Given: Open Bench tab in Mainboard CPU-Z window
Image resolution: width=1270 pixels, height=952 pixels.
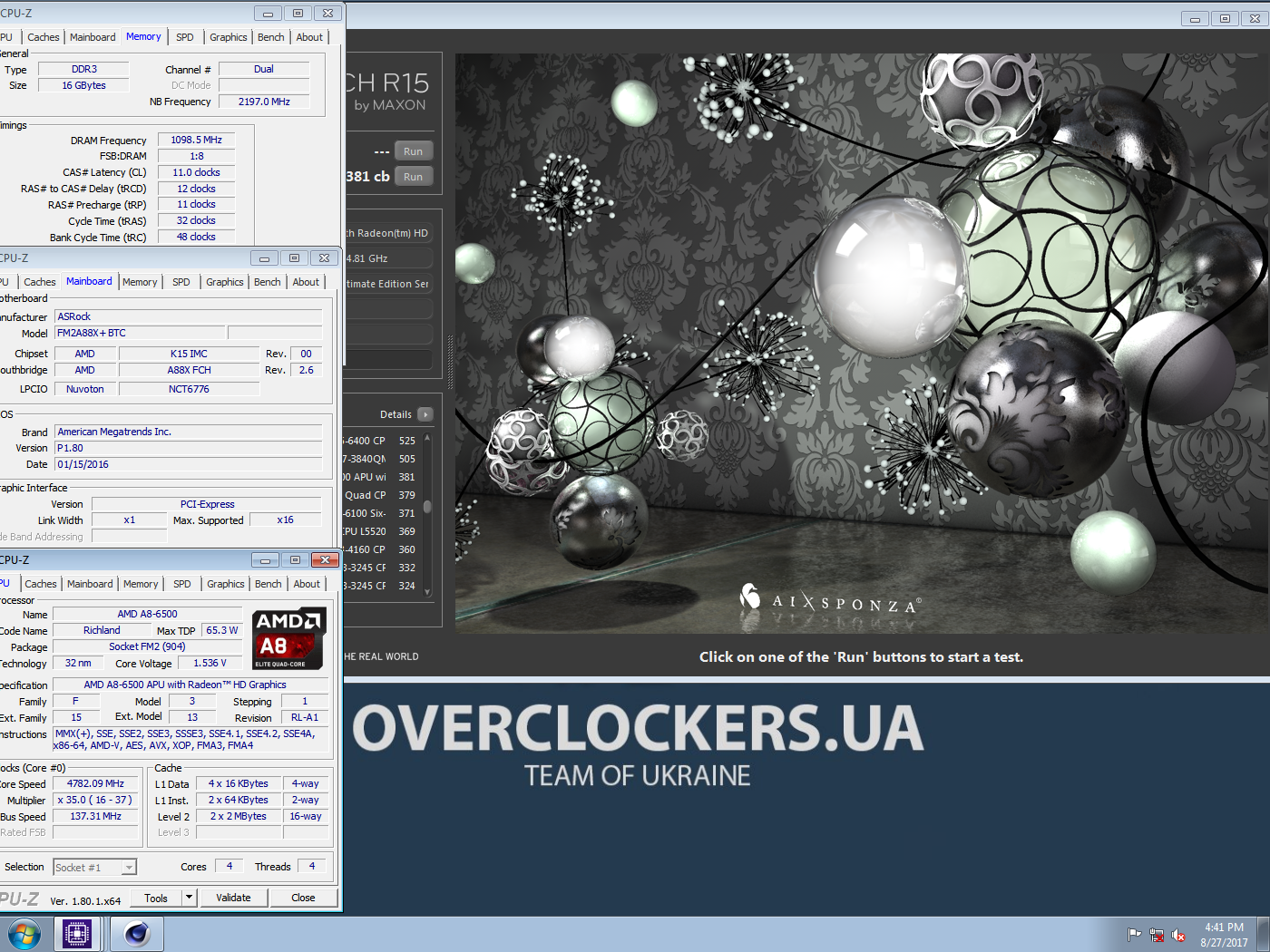Looking at the screenshot, I should (x=268, y=282).
